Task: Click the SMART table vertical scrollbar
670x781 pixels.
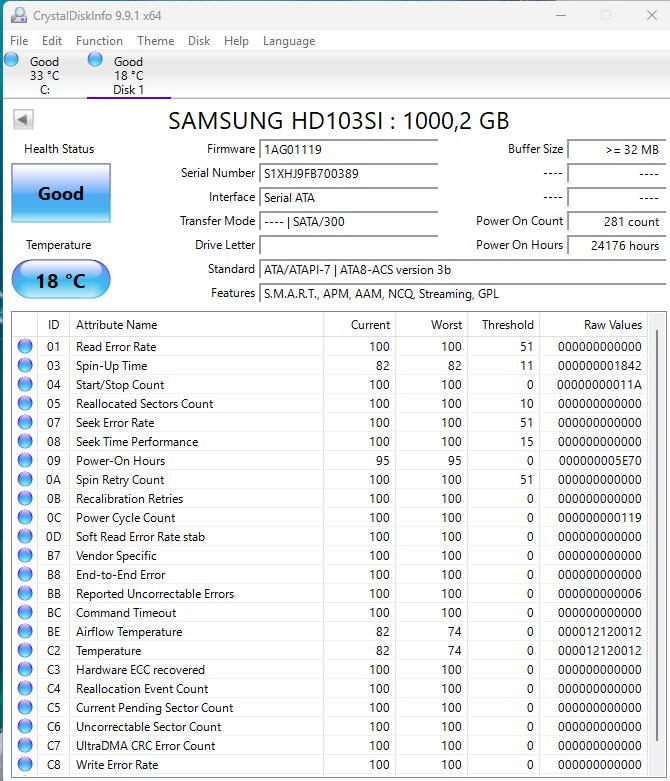Action: (x=657, y=535)
